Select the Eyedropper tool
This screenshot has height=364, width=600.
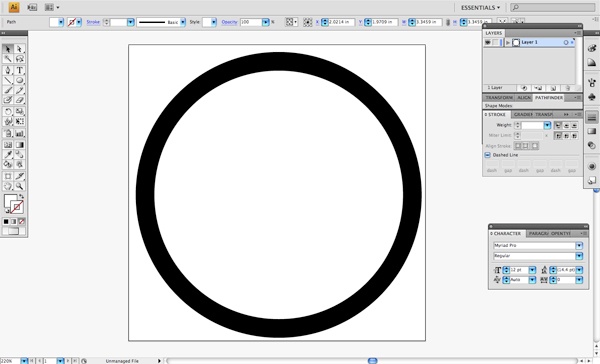(x=8, y=154)
